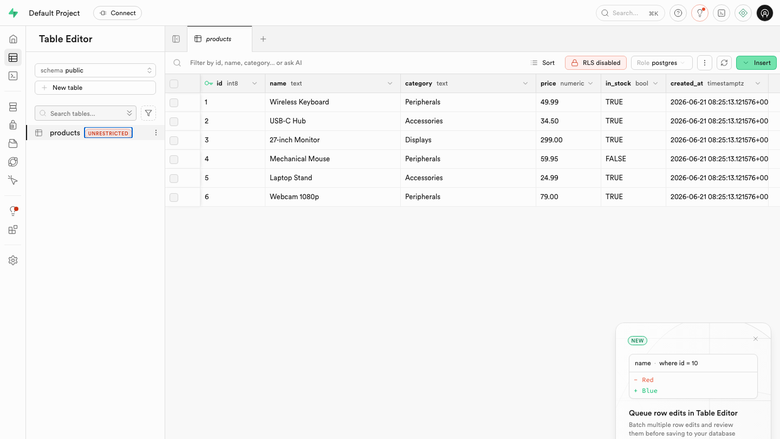Click the UNRESTRICTED badge
The width and height of the screenshot is (780, 439).
(x=108, y=133)
